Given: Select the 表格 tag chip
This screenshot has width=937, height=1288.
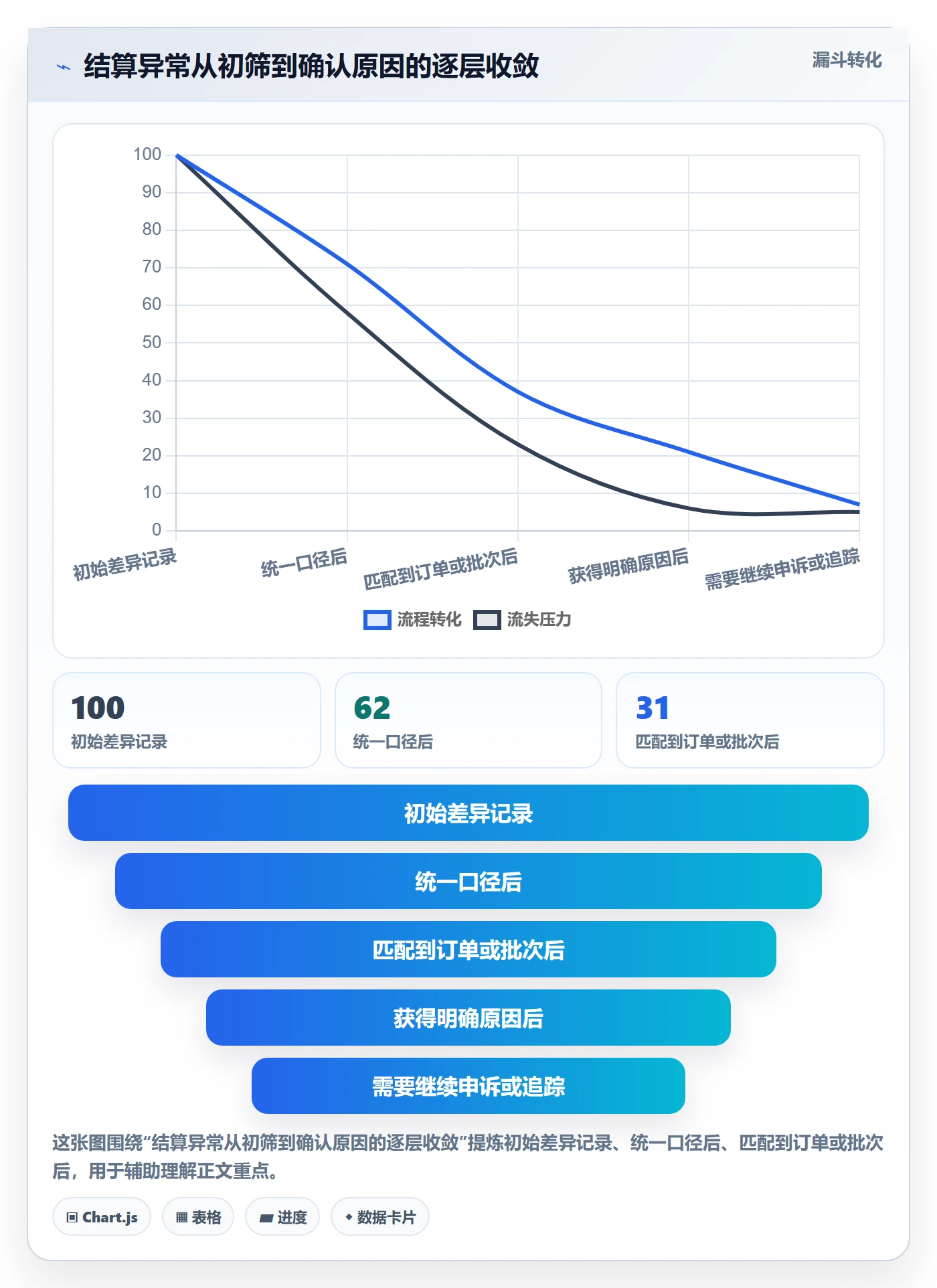Looking at the screenshot, I should pos(198,1216).
